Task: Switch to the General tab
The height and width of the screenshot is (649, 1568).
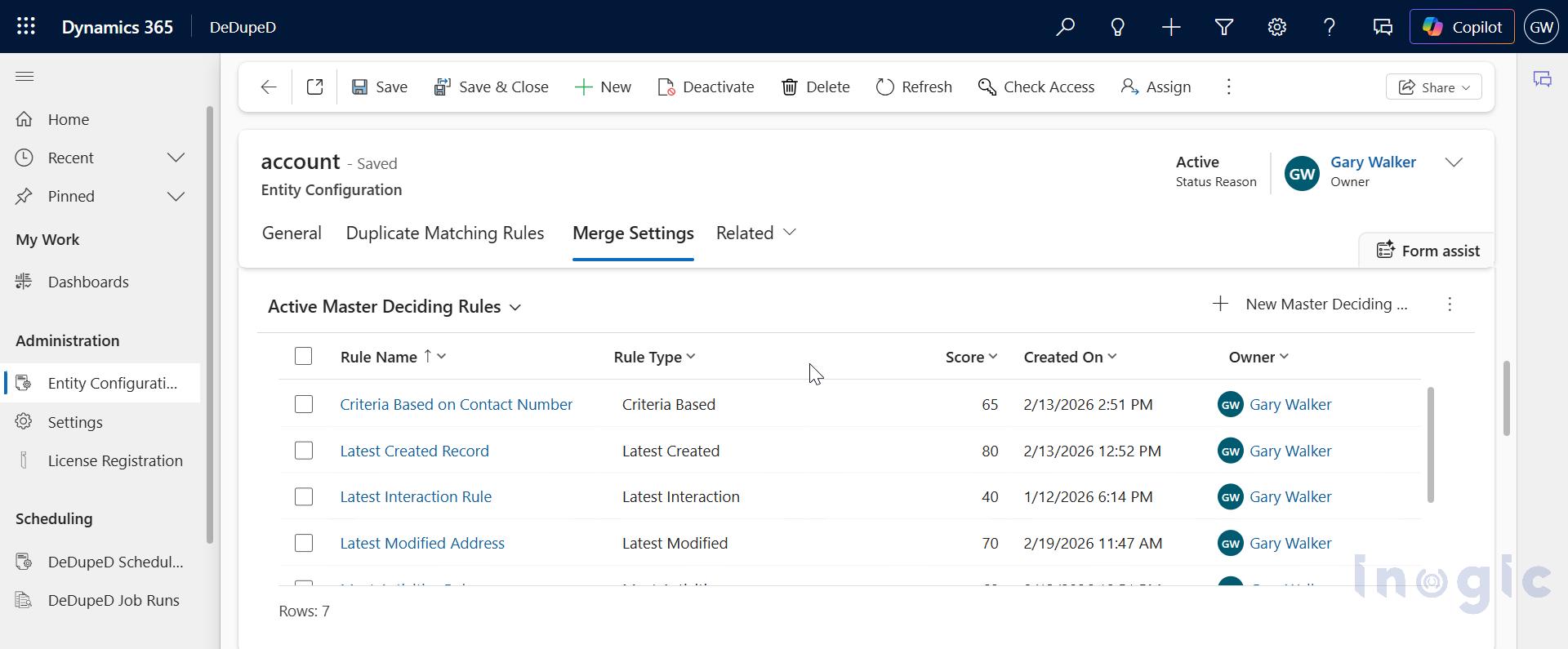Action: point(292,233)
